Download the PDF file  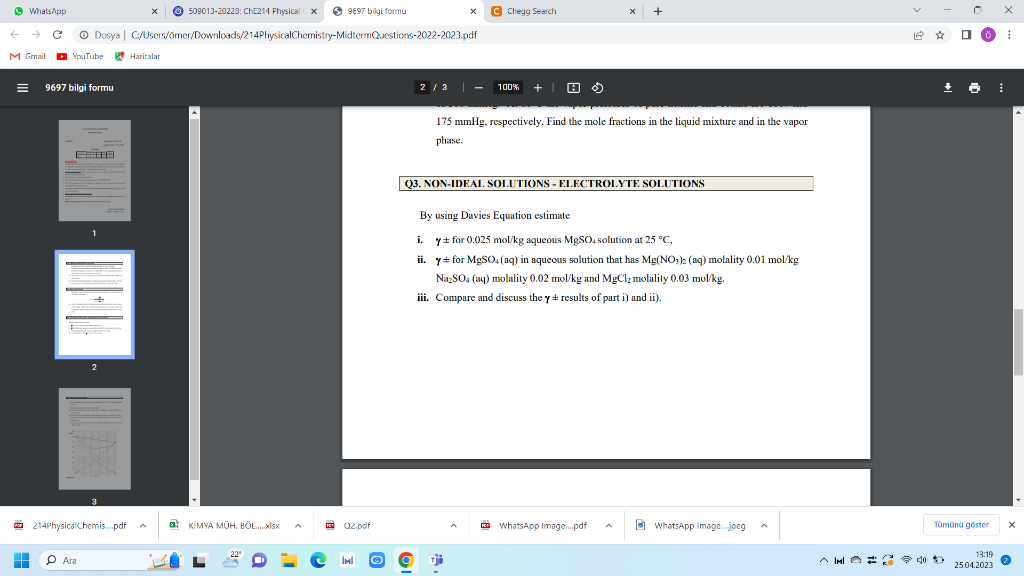[x=947, y=87]
